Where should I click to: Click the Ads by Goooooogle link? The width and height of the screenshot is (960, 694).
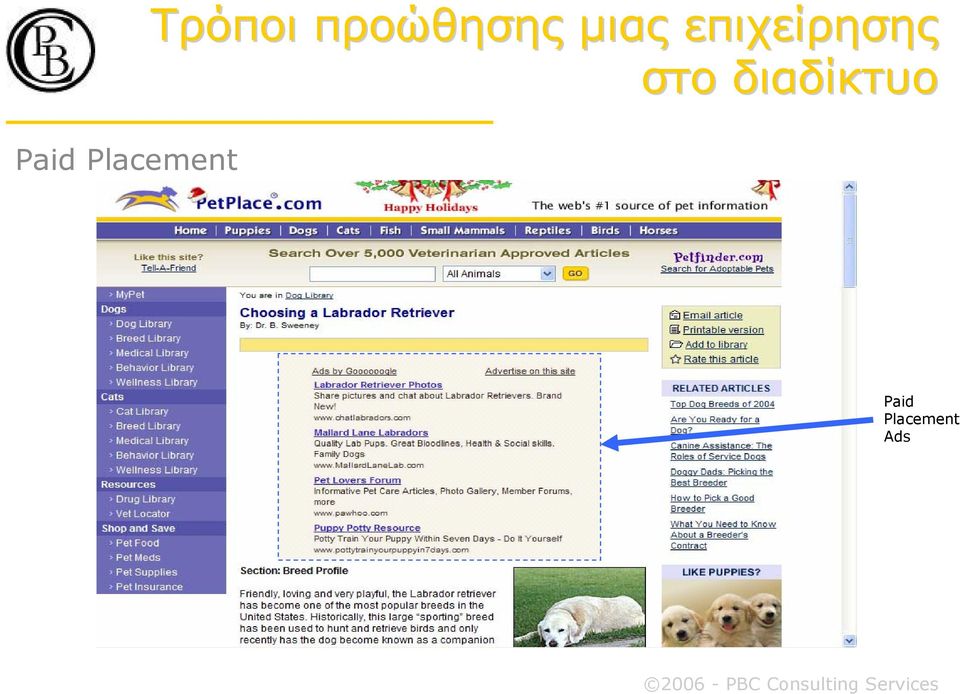[354, 371]
